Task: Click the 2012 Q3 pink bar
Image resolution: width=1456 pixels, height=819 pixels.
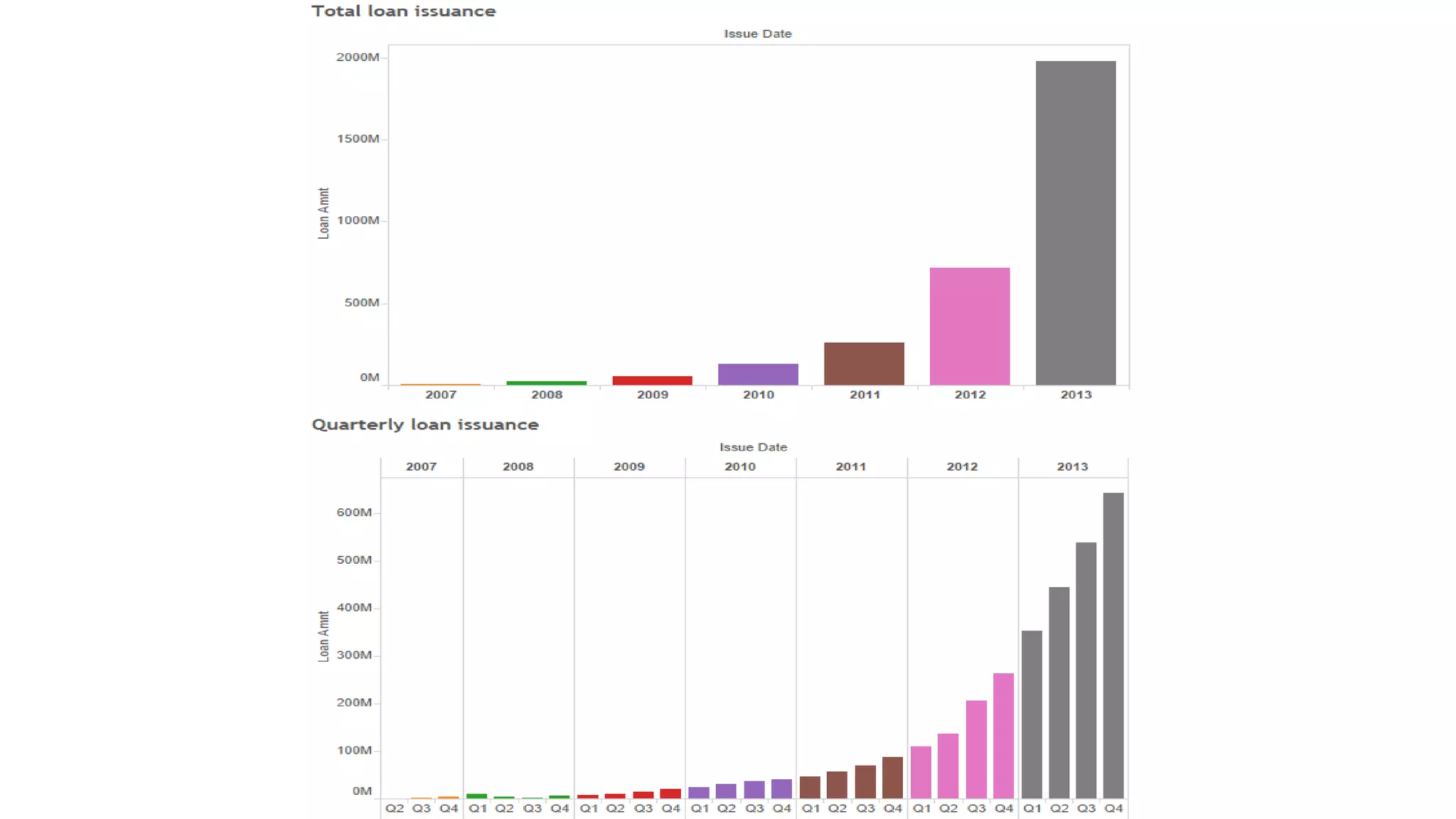Action: pos(976,749)
